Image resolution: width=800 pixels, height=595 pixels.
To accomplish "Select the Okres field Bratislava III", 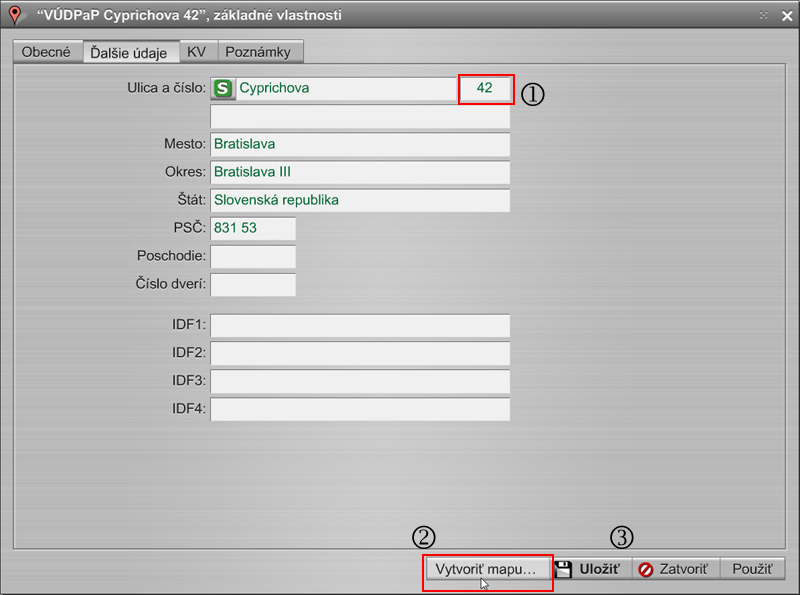I will (x=360, y=173).
